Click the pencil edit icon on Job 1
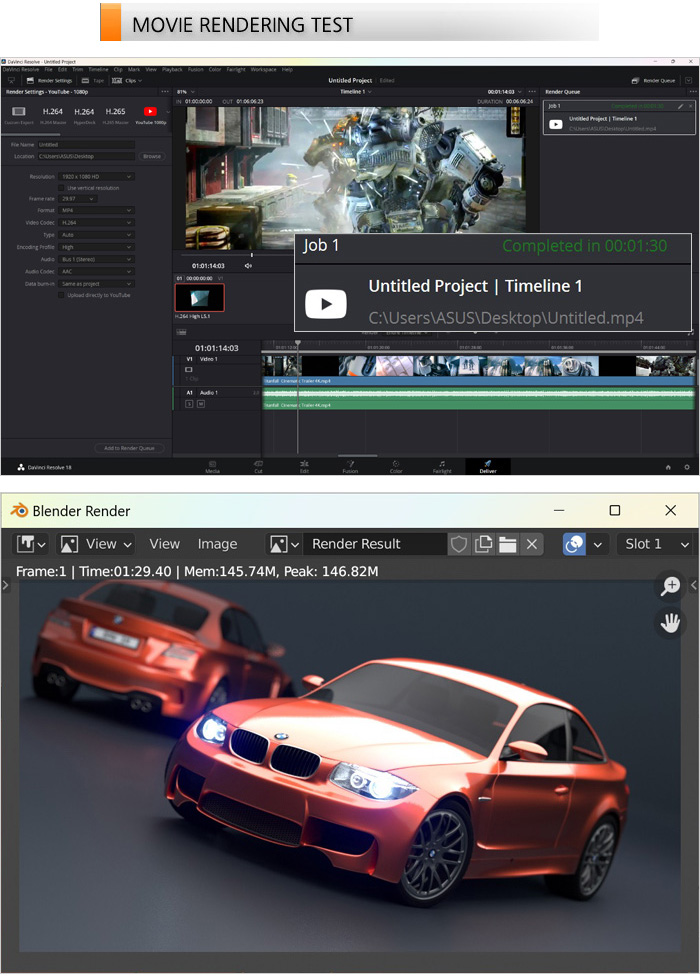Image resolution: width=700 pixels, height=980 pixels. point(680,105)
